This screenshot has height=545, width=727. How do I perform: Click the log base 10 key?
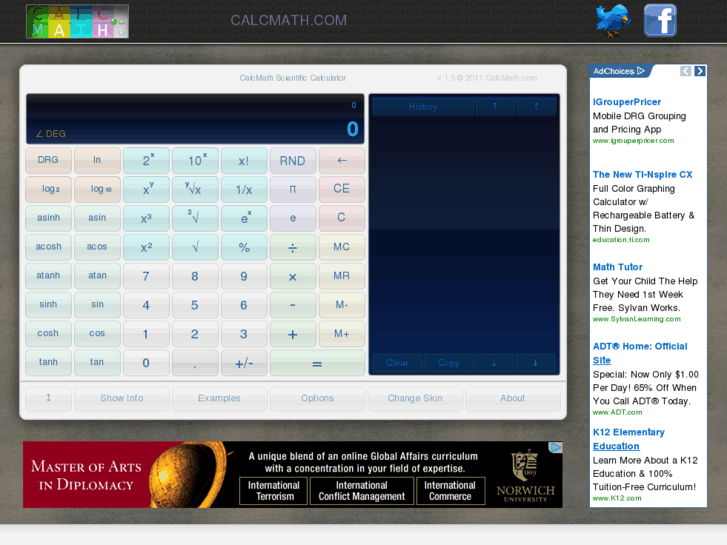point(97,189)
